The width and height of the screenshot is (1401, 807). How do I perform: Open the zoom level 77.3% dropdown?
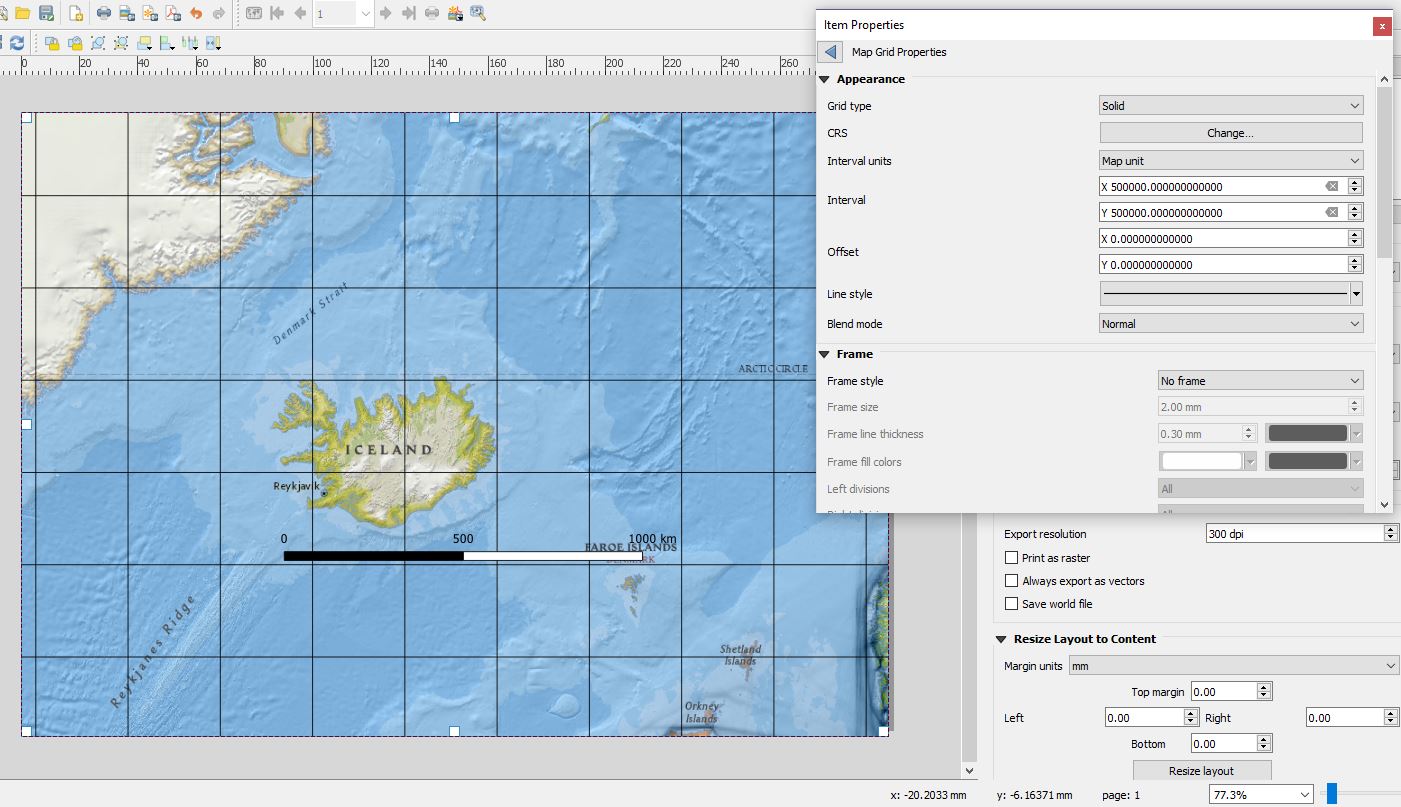coord(1262,795)
